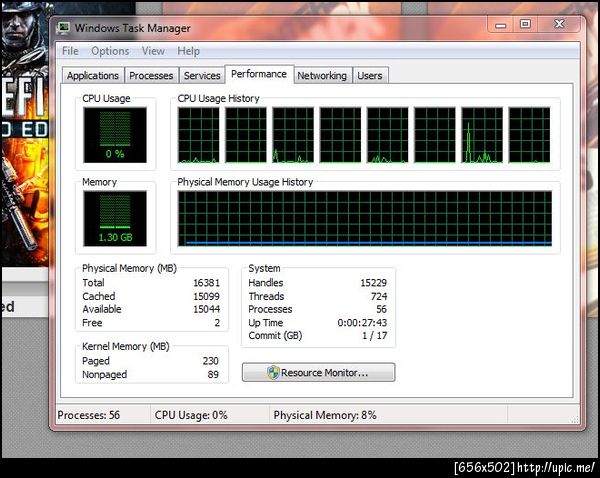
Task: Click the Physical Memory Usage History graph
Action: (x=365, y=219)
